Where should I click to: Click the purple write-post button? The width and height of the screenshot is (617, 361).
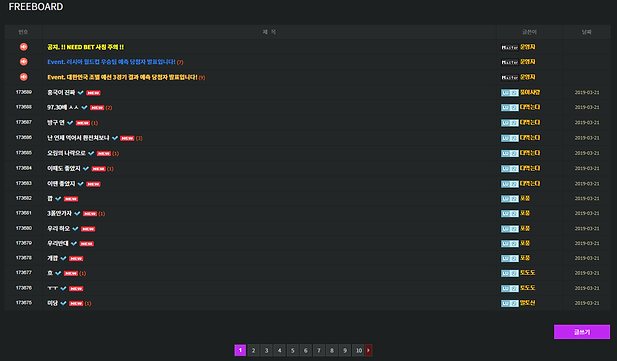tap(582, 332)
